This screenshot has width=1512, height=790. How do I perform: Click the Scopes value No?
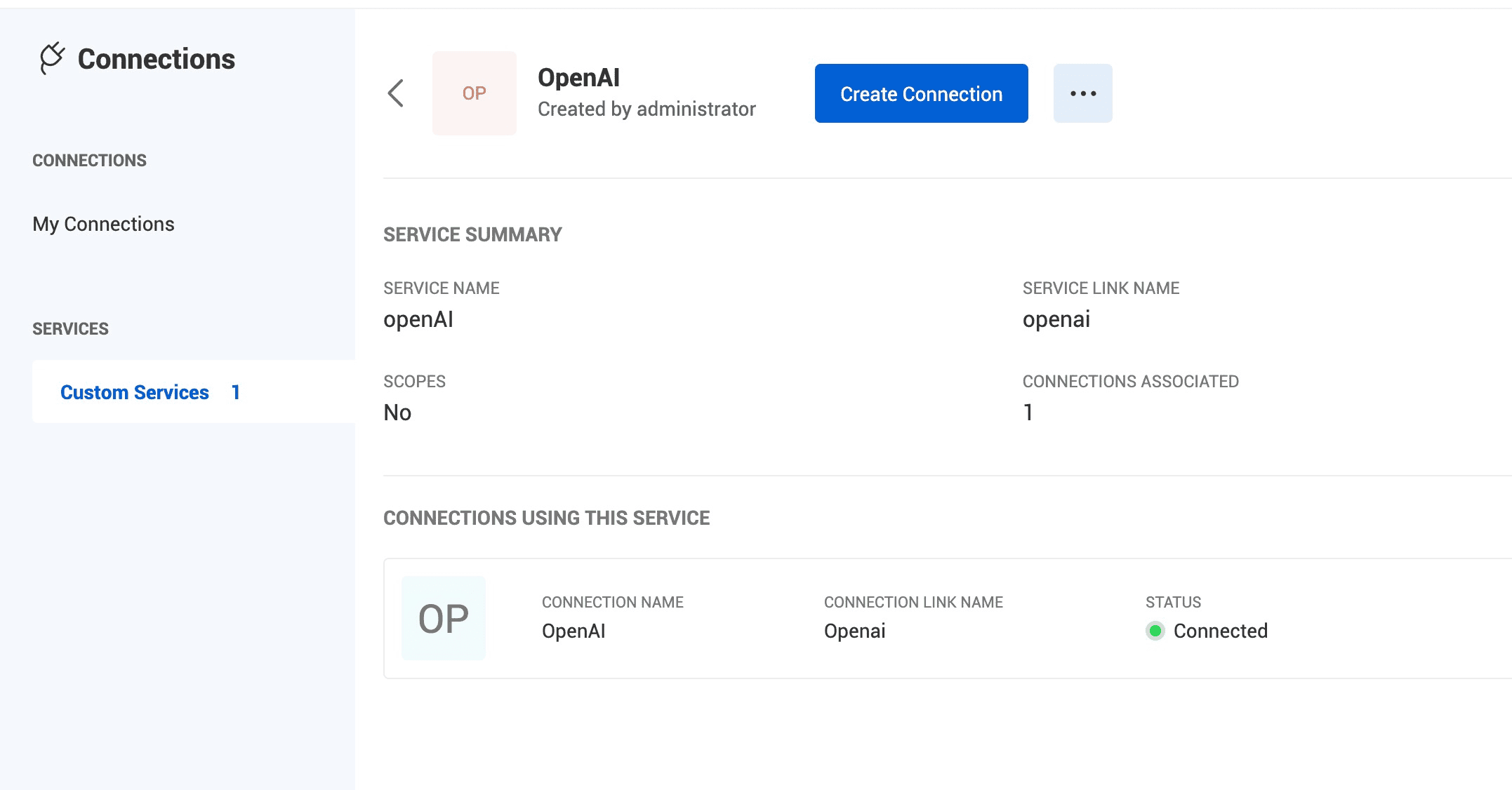(x=397, y=413)
